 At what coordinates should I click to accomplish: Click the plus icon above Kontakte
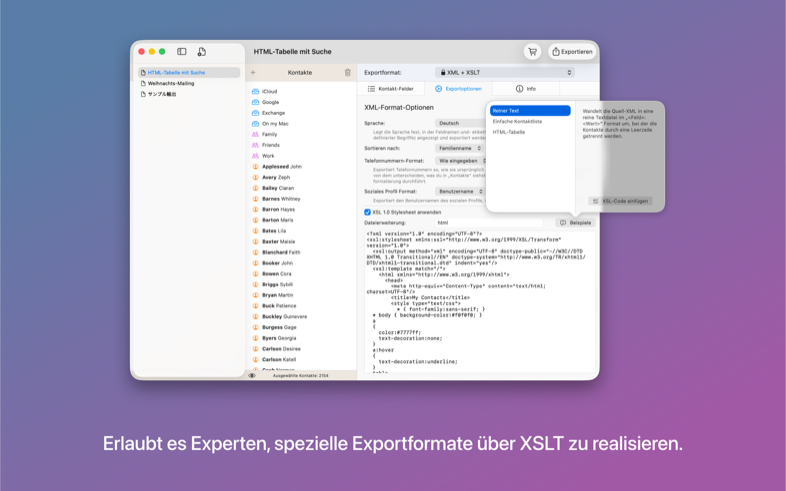pos(253,73)
